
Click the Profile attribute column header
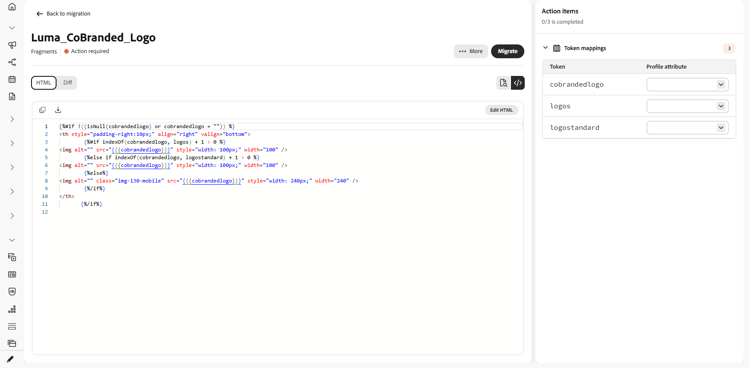click(666, 67)
